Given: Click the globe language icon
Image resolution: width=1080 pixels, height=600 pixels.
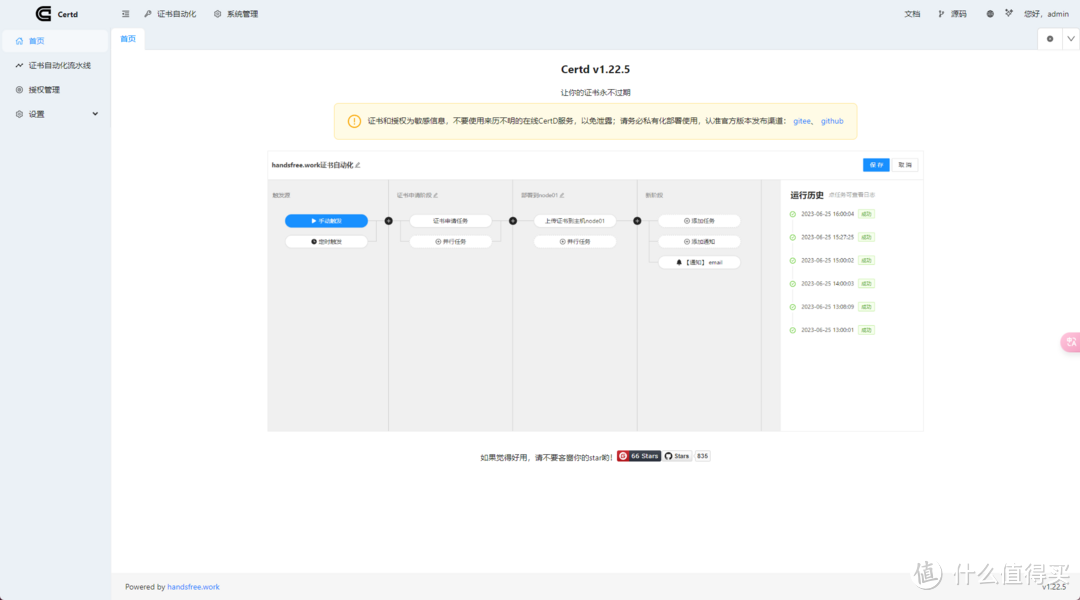Looking at the screenshot, I should tap(990, 14).
